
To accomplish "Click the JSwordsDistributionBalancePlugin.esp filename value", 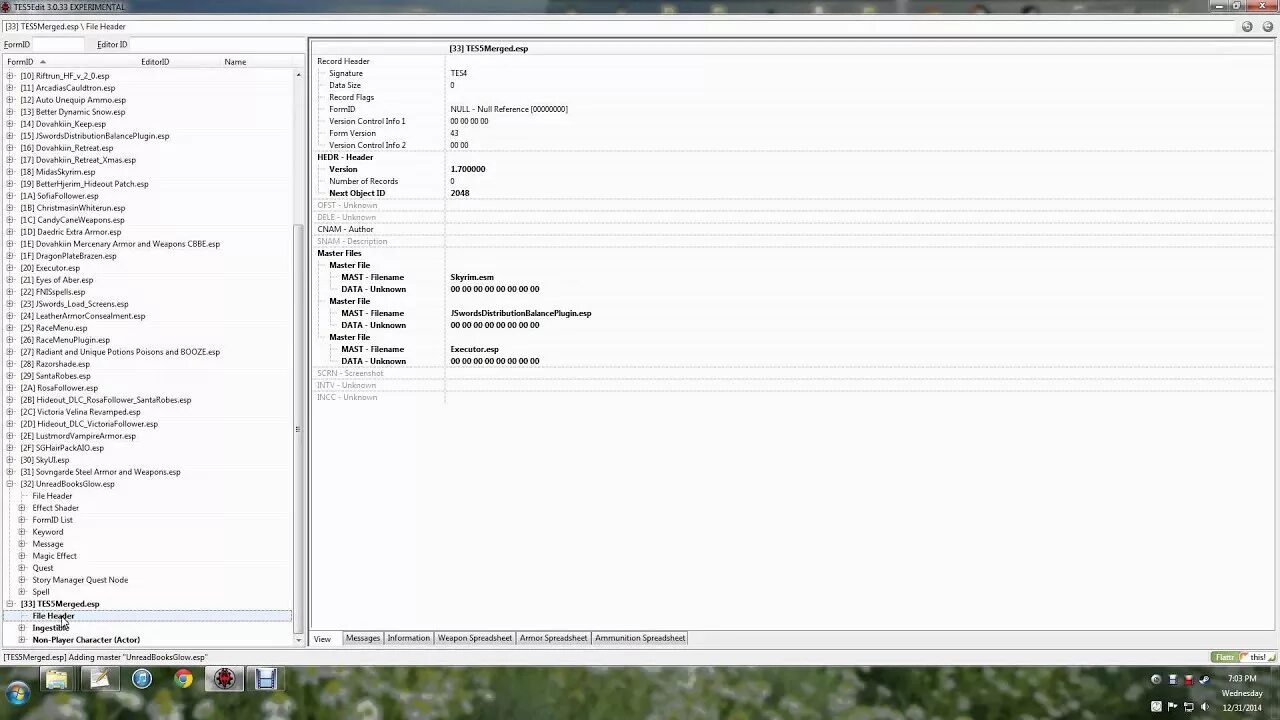I will point(521,313).
